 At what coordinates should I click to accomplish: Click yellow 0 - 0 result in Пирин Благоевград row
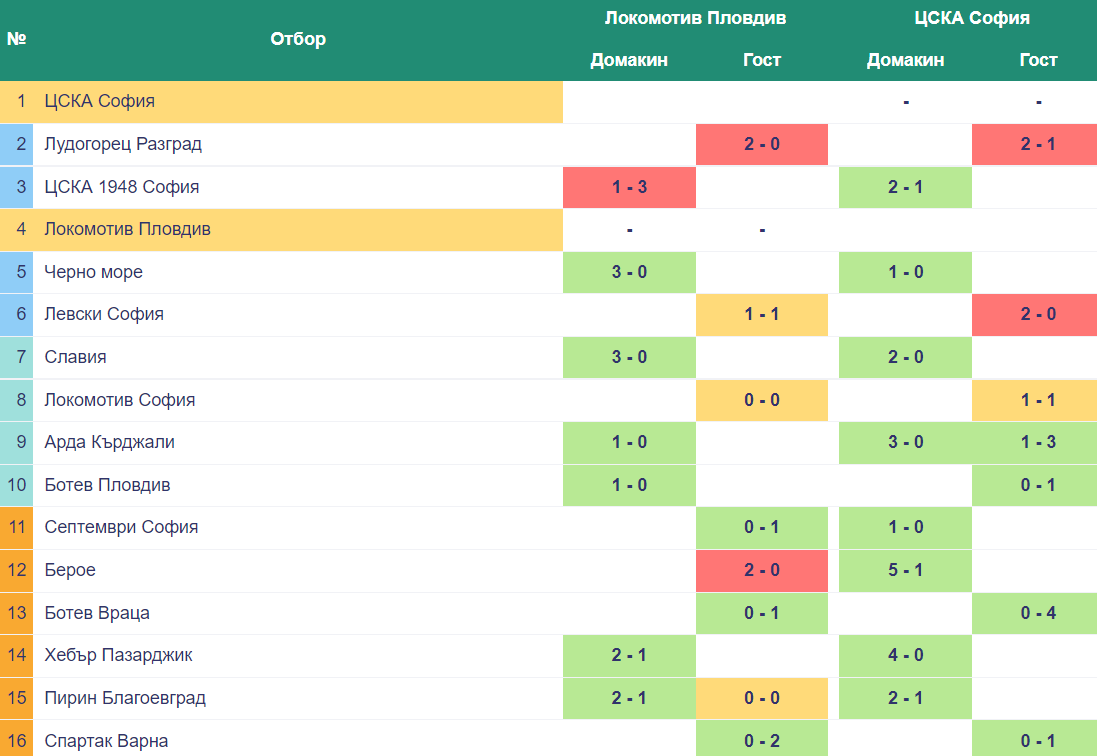click(x=762, y=699)
